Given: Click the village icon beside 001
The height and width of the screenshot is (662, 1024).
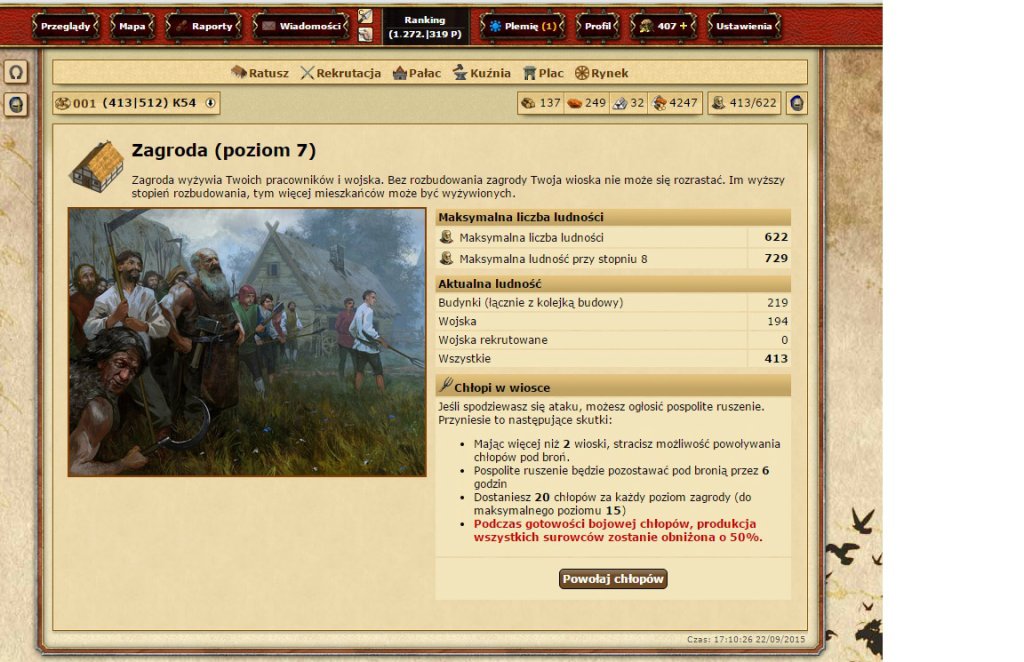Looking at the screenshot, I should coord(63,103).
